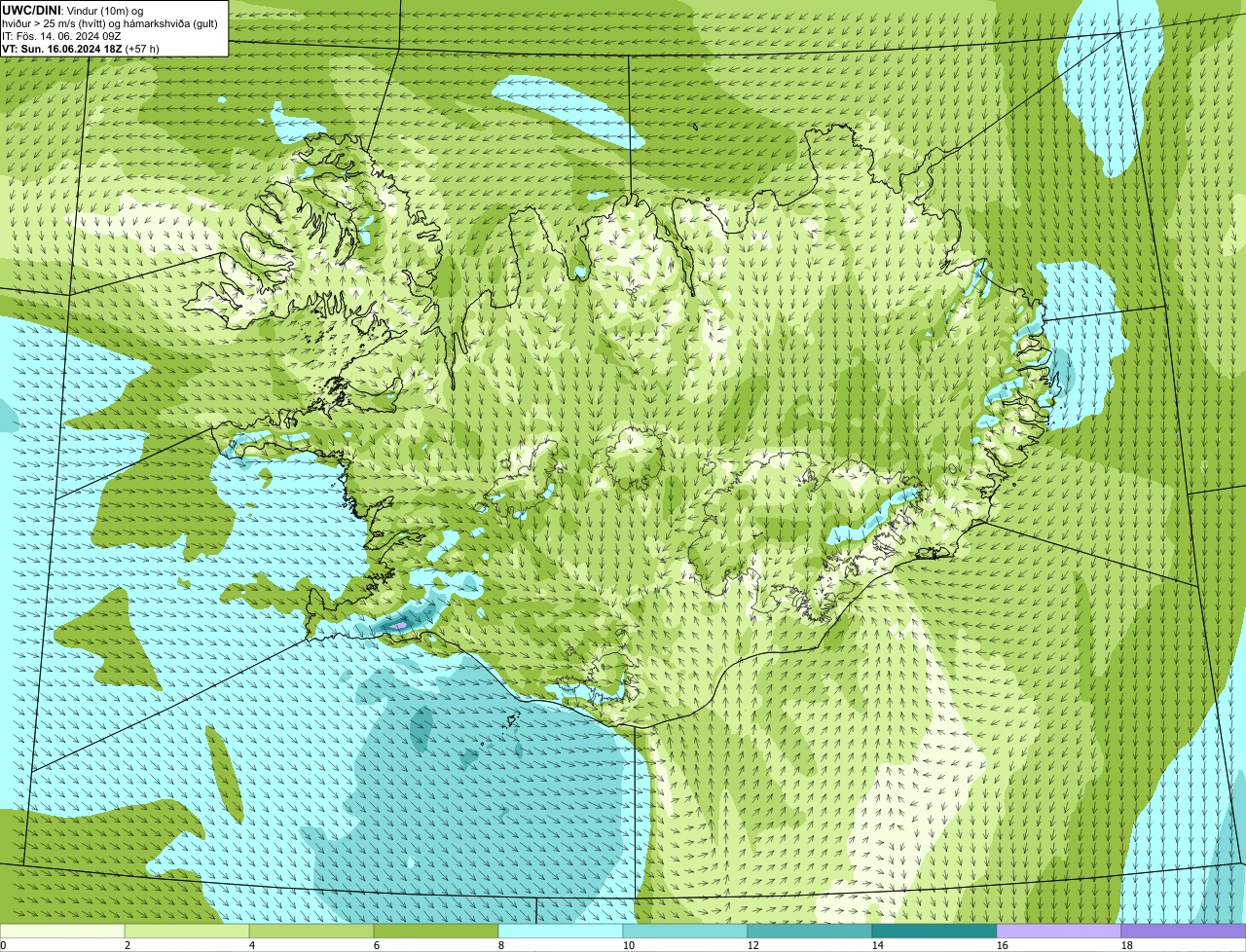Click the 14–16 m/s dark teal legend swatch
The width and height of the screenshot is (1246, 952).
pyautogui.click(x=934, y=931)
